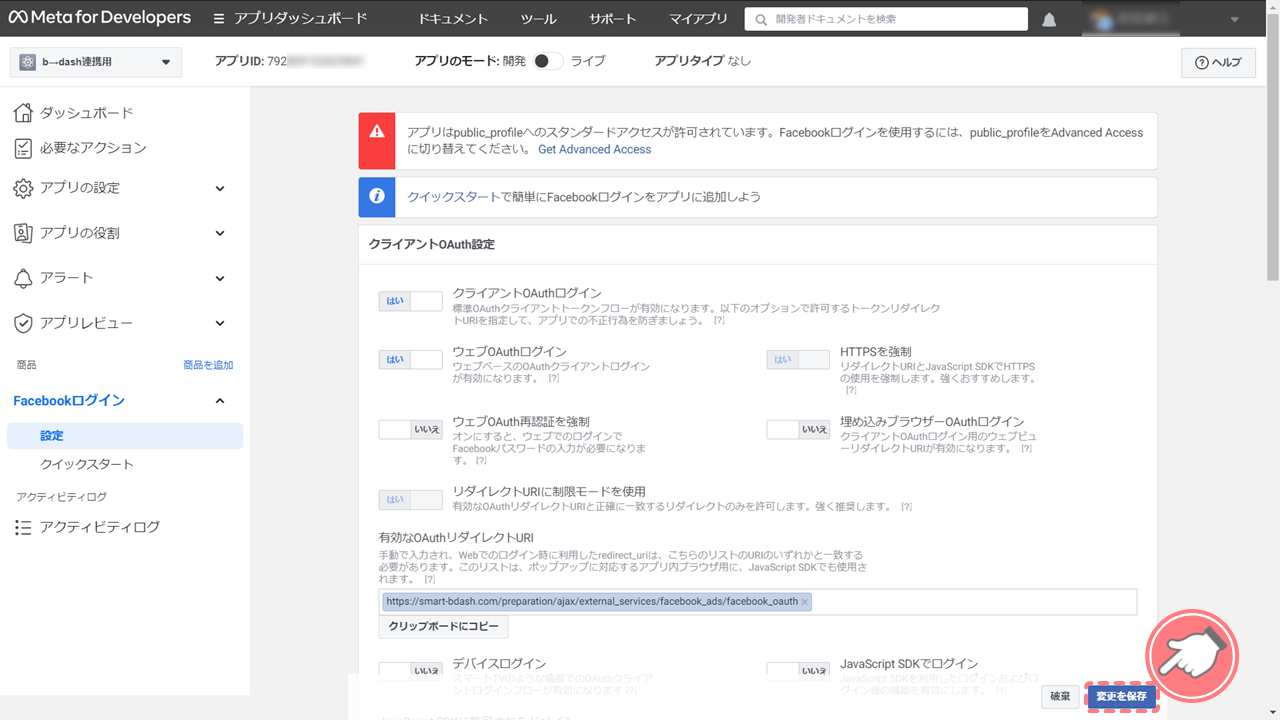Toggle リダイレクトURIに制限モードを使用 switch
The height and width of the screenshot is (720, 1280).
tap(410, 500)
